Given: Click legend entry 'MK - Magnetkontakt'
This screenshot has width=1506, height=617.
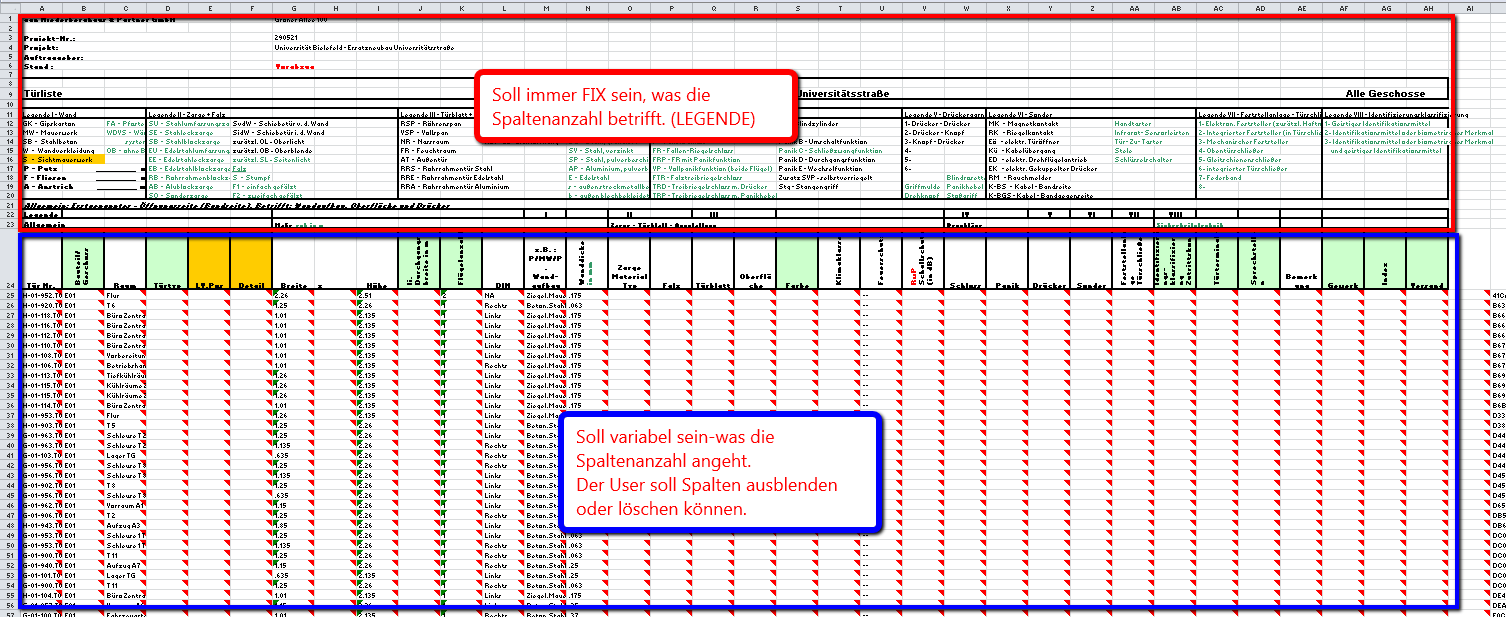Looking at the screenshot, I should click(1022, 123).
